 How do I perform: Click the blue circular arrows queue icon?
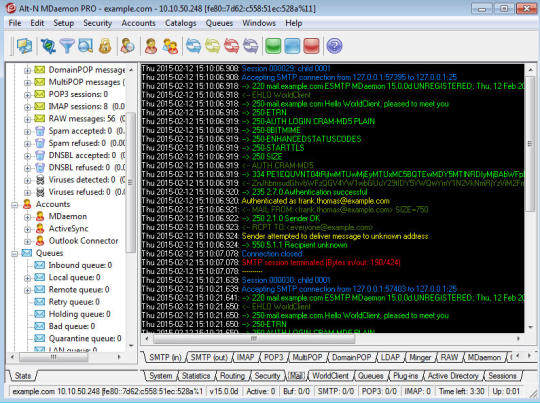point(194,46)
